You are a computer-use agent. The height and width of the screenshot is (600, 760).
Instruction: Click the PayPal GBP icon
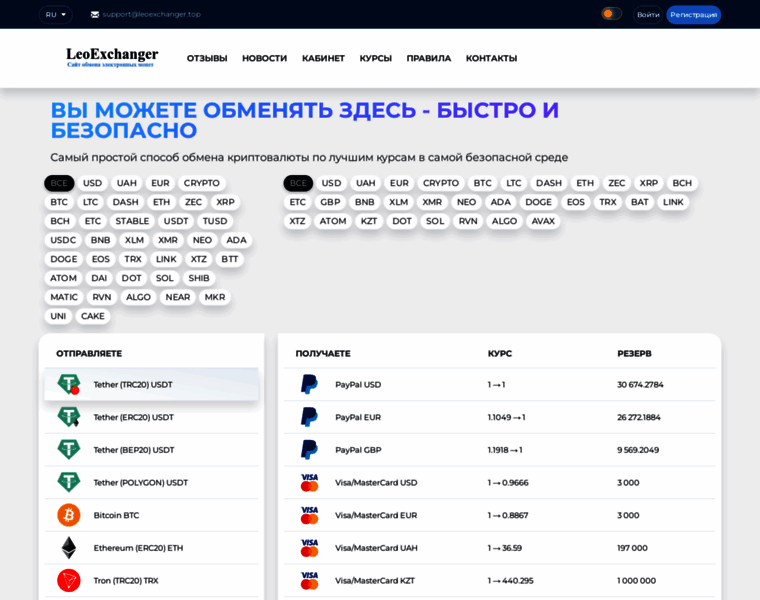tap(309, 450)
